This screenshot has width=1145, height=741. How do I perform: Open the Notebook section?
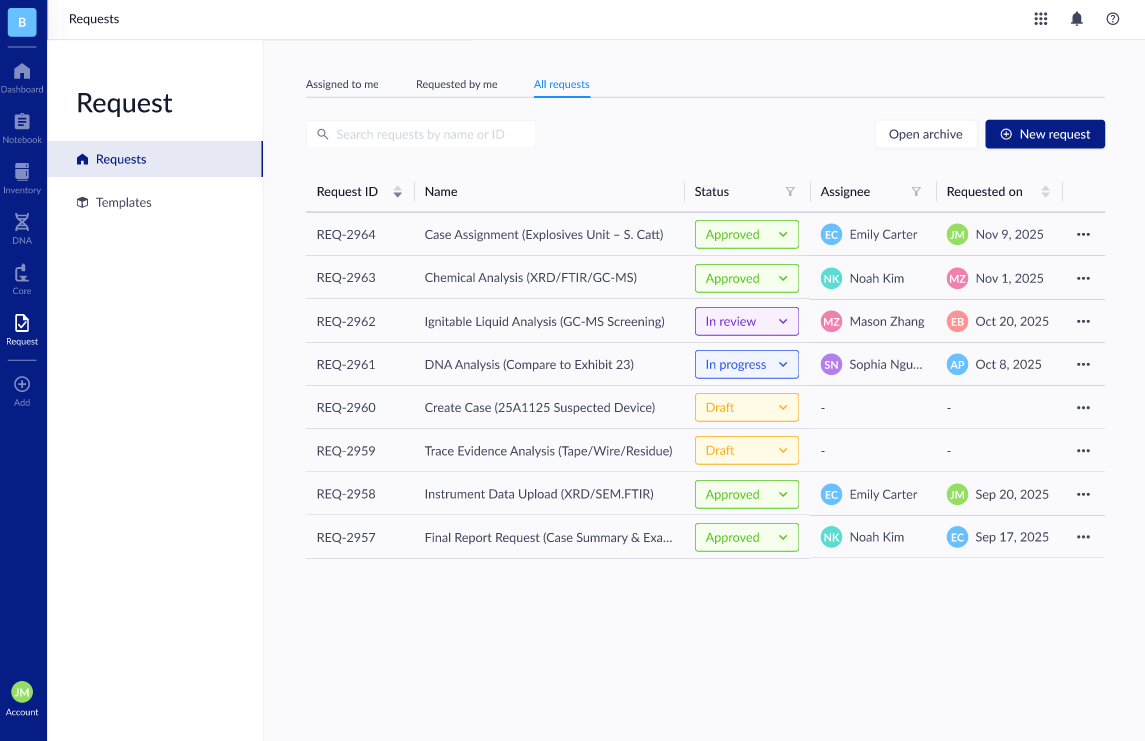pyautogui.click(x=22, y=127)
